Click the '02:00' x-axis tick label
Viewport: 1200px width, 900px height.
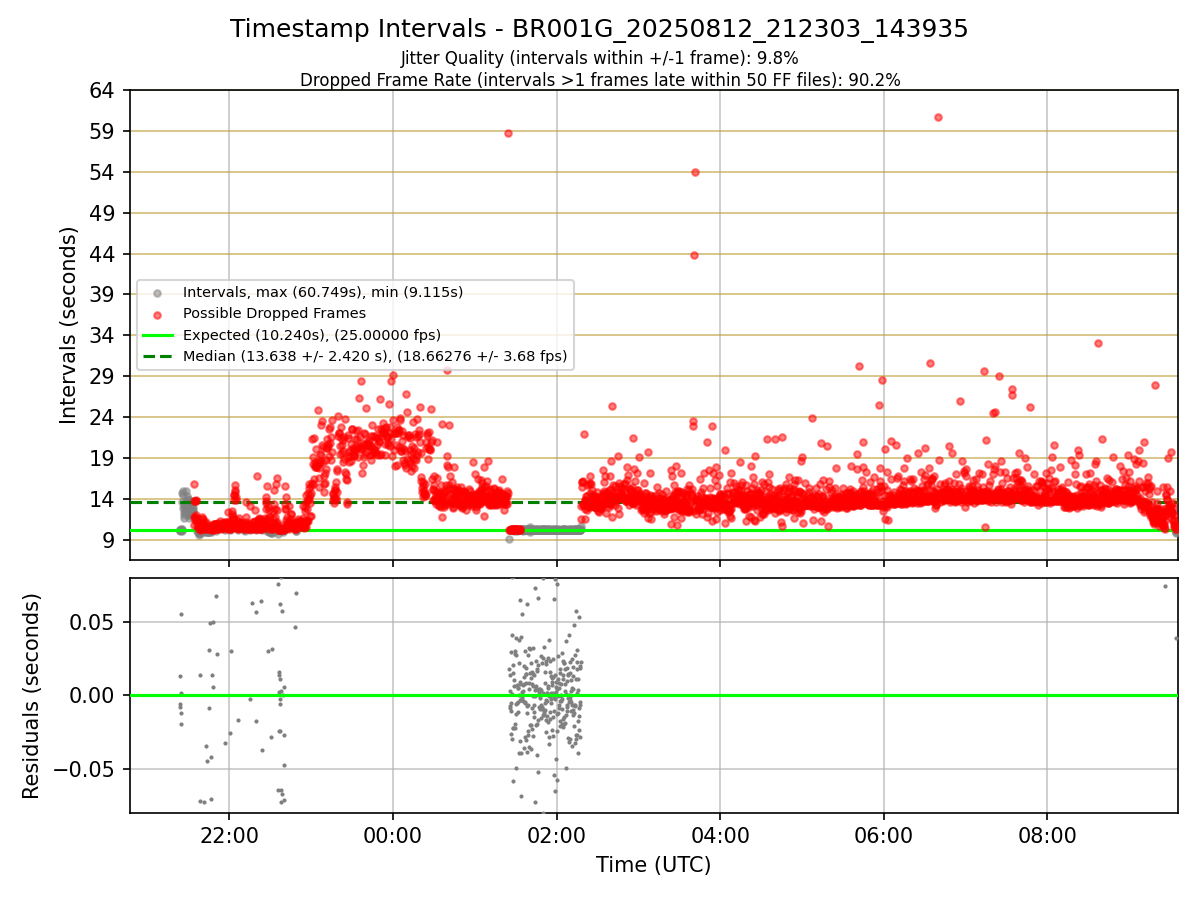click(557, 833)
